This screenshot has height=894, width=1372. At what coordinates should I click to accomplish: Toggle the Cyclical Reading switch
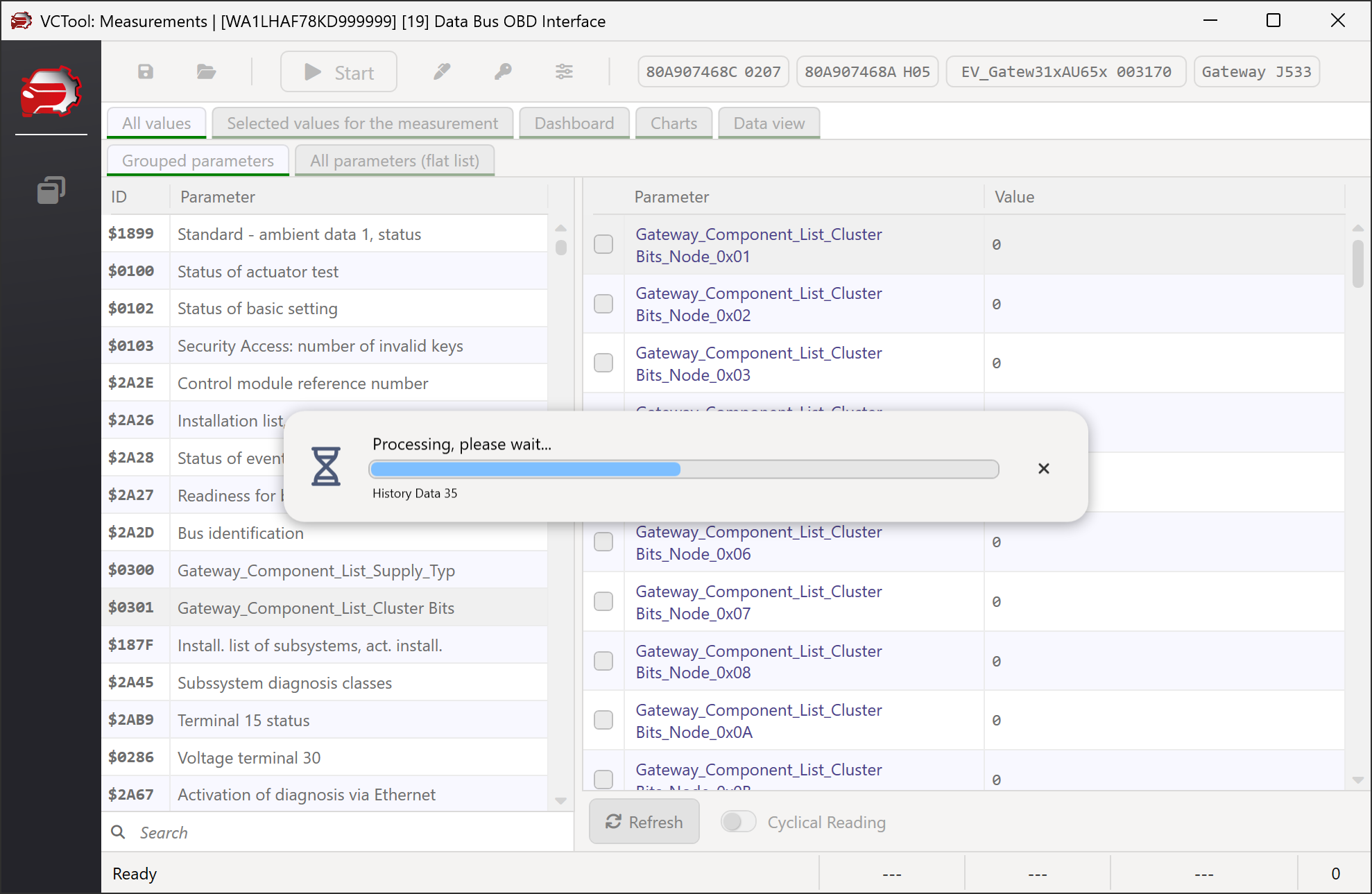coord(738,822)
